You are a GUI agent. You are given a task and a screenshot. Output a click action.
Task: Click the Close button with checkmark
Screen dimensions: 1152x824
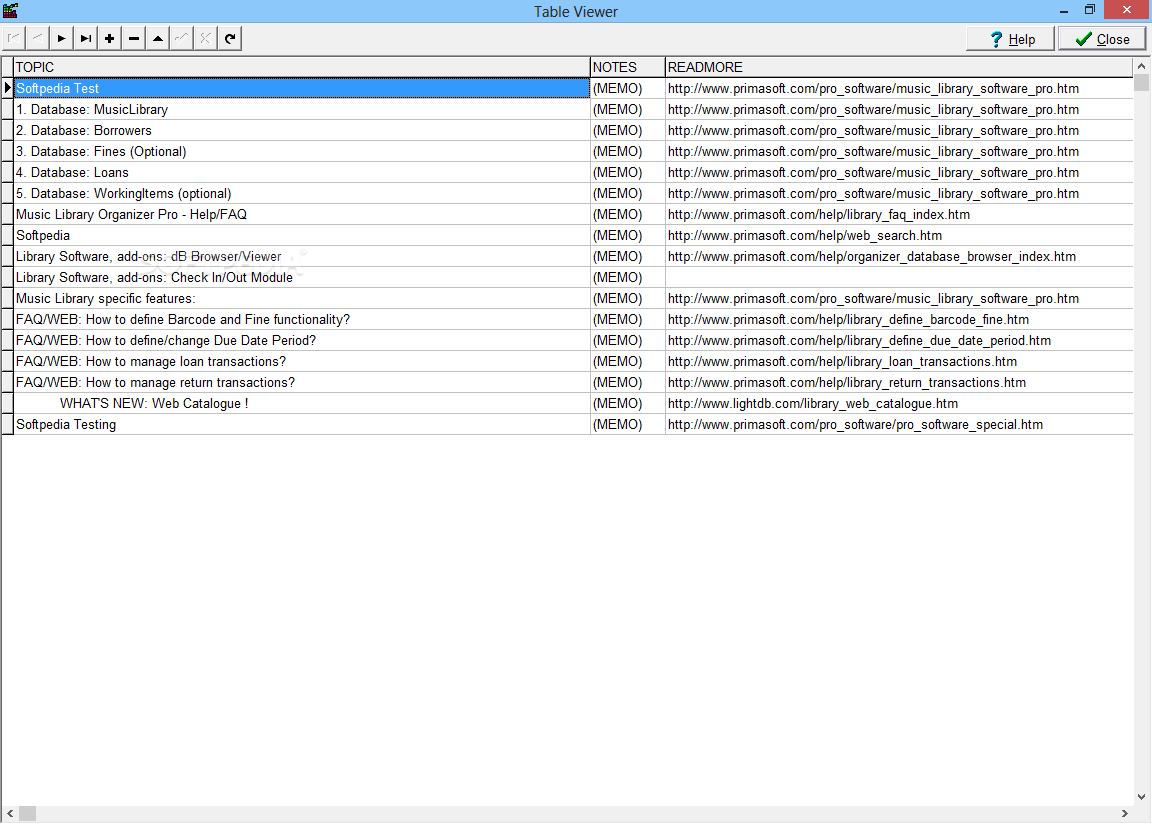(1102, 39)
